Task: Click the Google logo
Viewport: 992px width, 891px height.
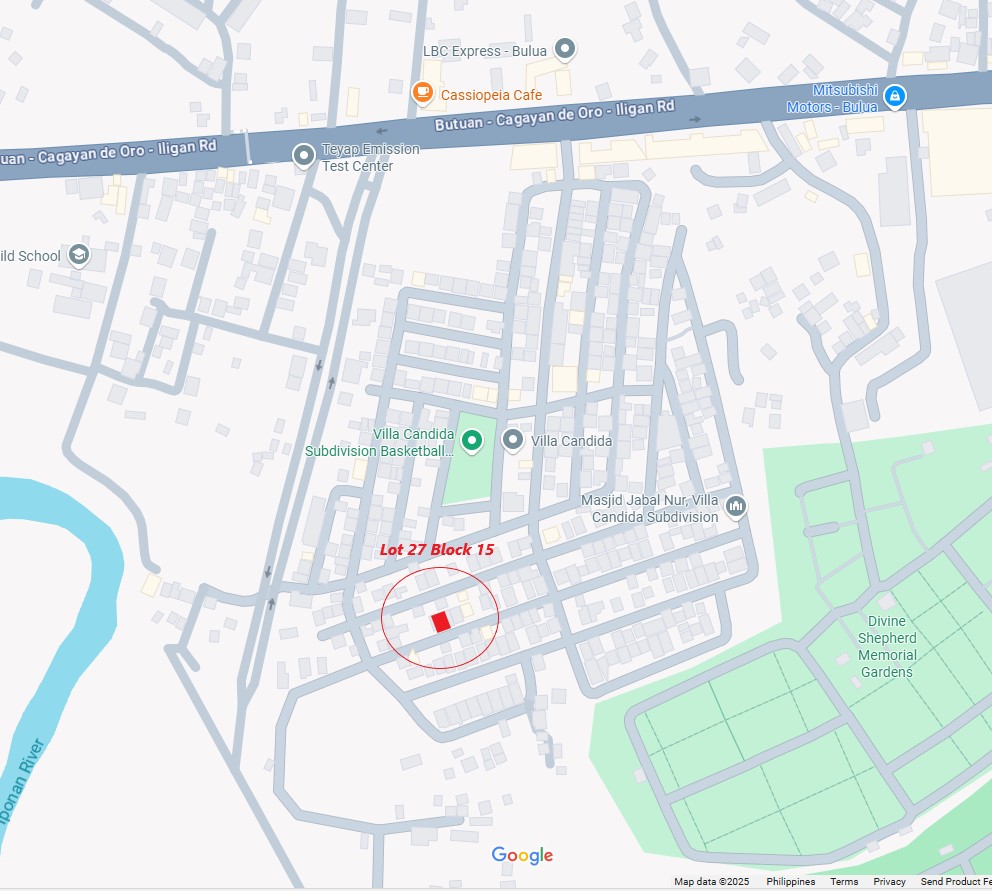Action: (522, 856)
